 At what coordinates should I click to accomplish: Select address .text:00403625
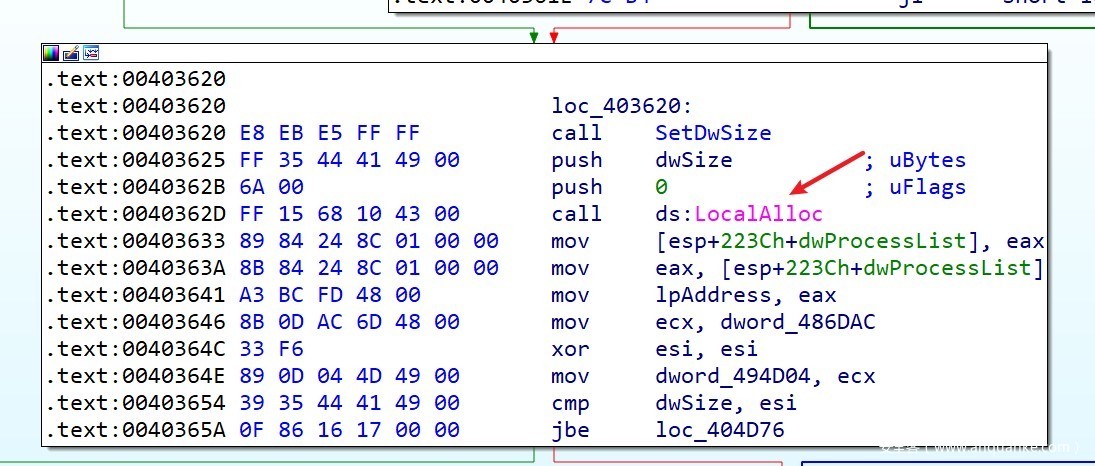[136, 160]
